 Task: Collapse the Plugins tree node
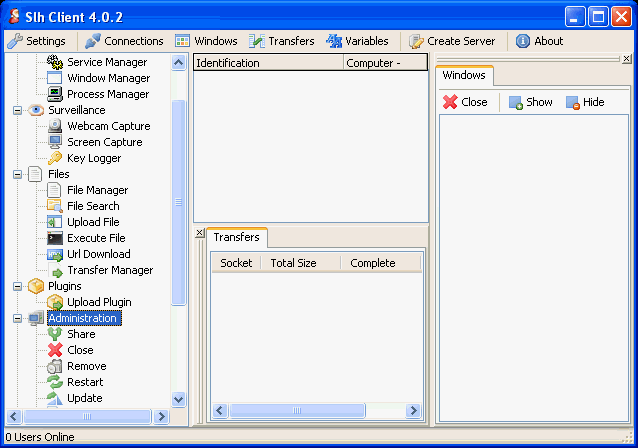click(17, 286)
